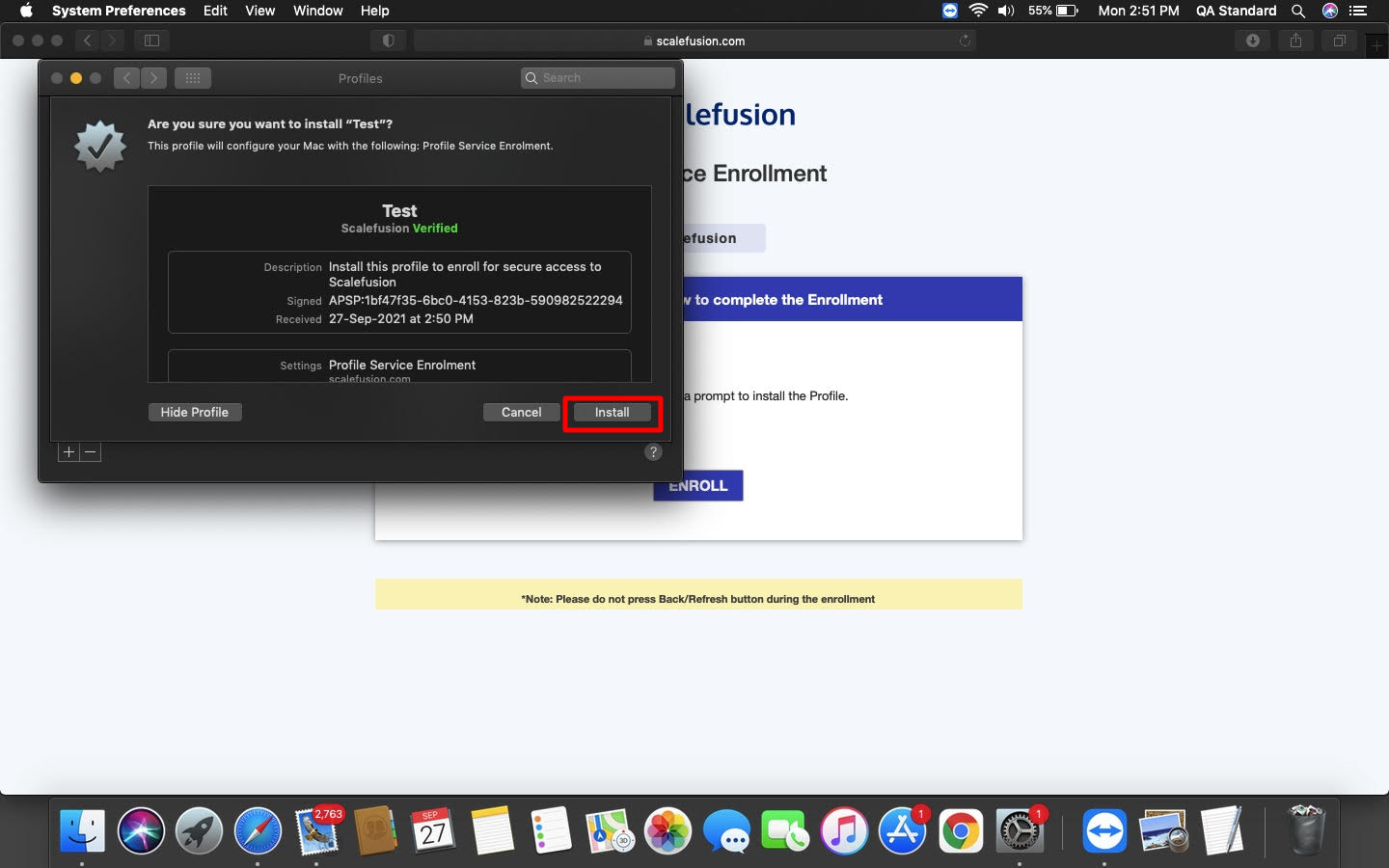1389x868 pixels.
Task: Open a new Safari tab with plus
Action: [x=1377, y=46]
